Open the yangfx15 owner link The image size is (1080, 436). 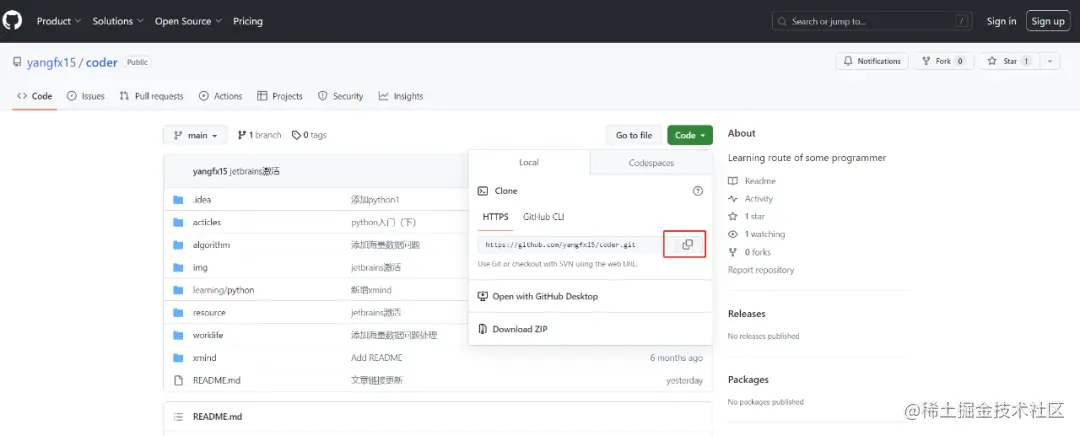click(x=51, y=62)
